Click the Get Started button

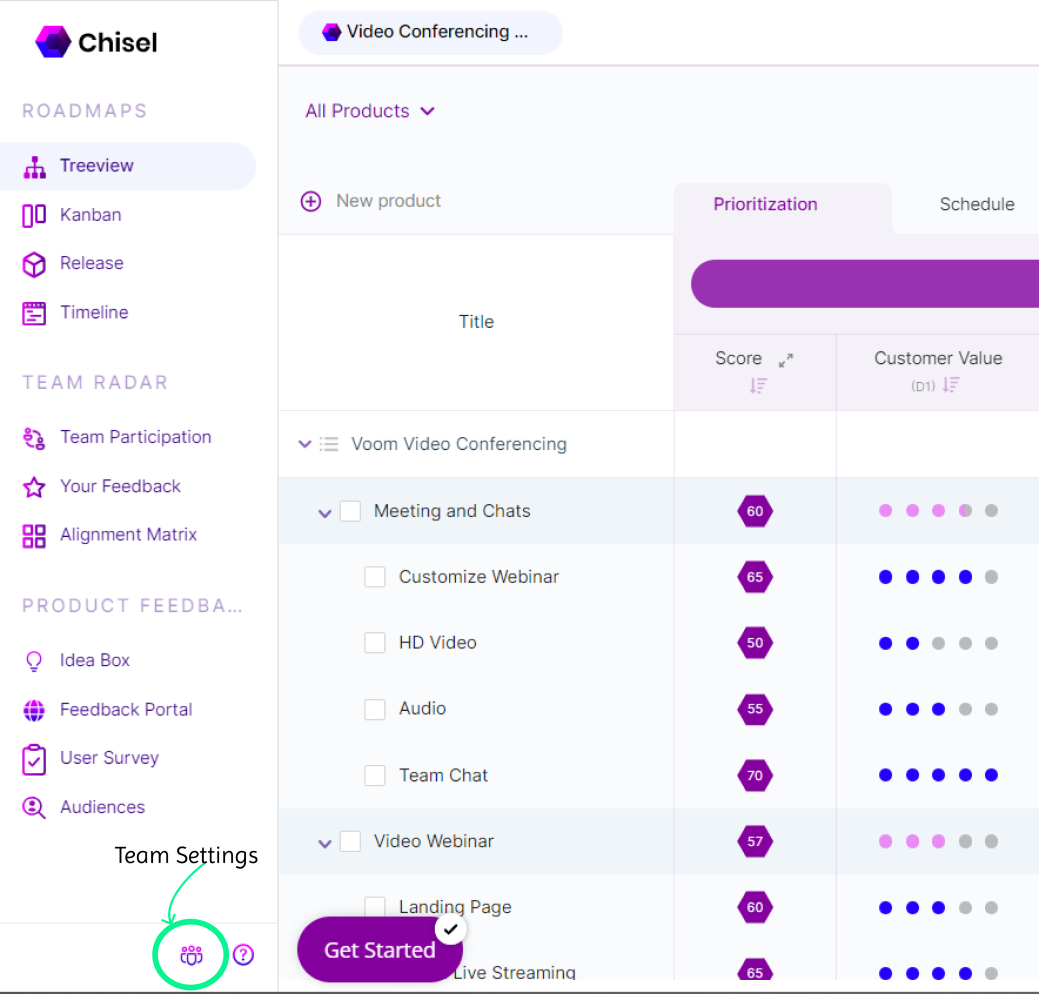pyautogui.click(x=379, y=949)
